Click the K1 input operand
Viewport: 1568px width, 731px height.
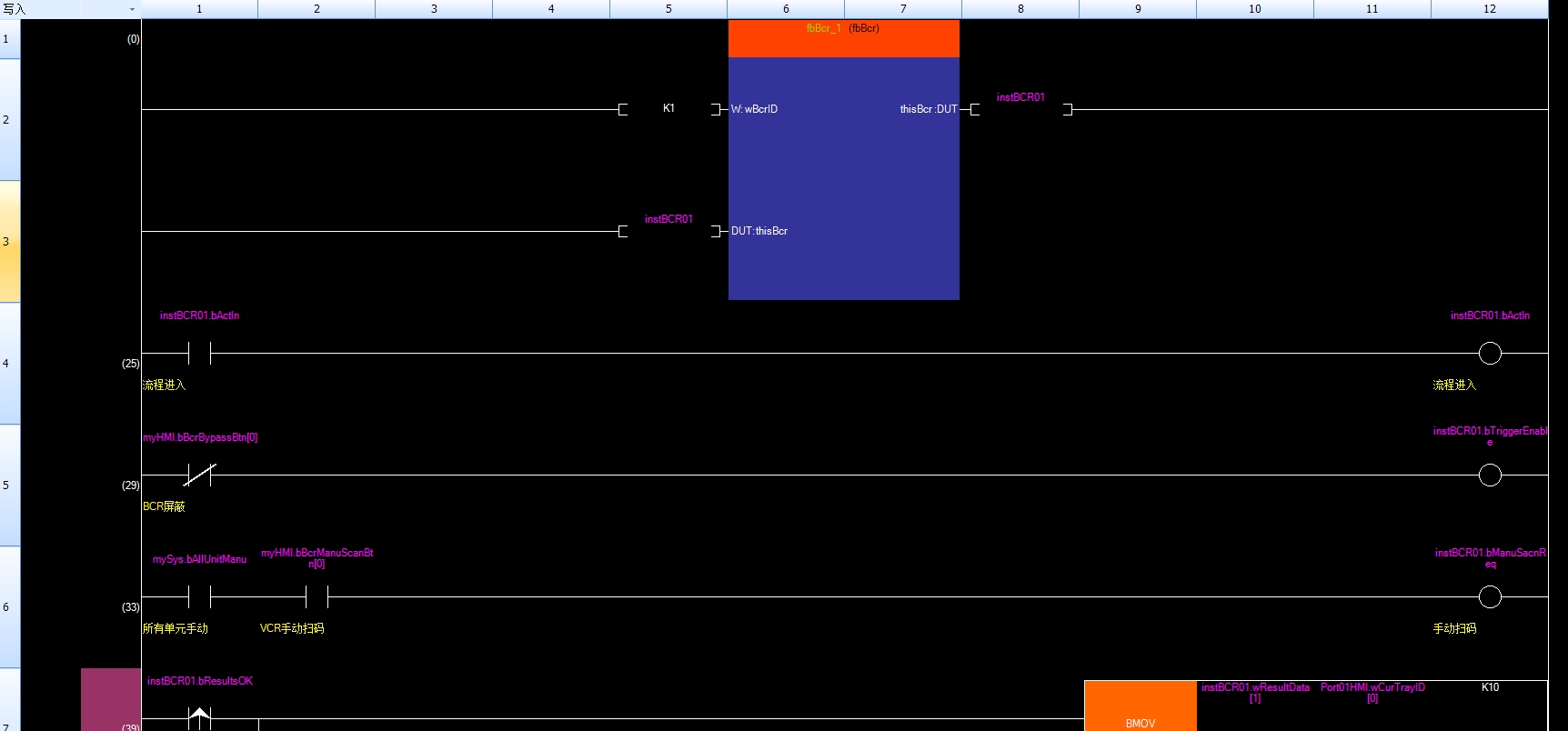(x=668, y=108)
